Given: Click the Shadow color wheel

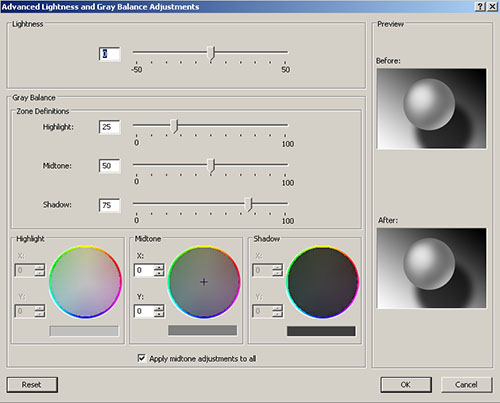Looking at the screenshot, I should (x=322, y=282).
